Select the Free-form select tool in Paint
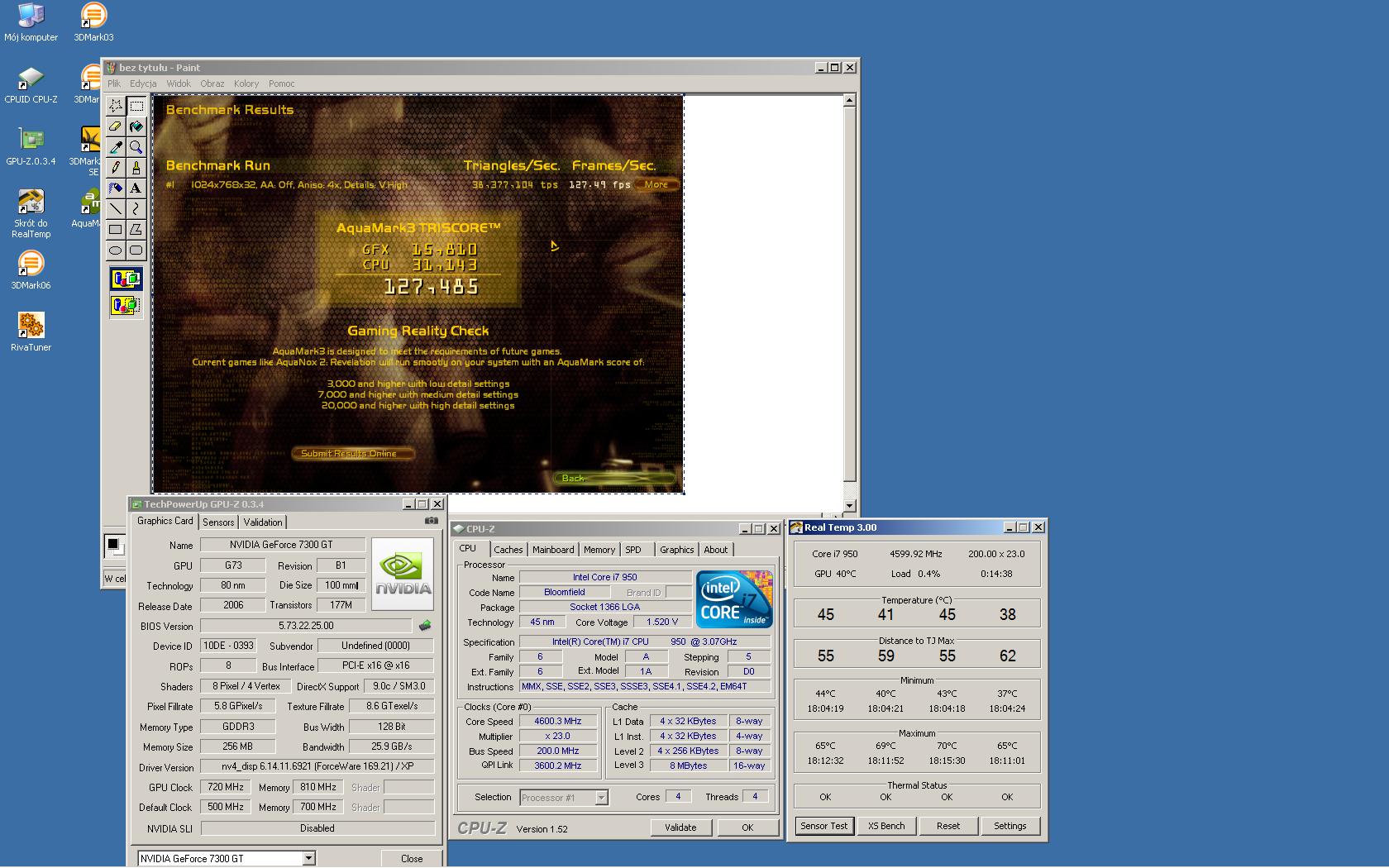Viewport: 1389px width, 868px height. (x=116, y=106)
